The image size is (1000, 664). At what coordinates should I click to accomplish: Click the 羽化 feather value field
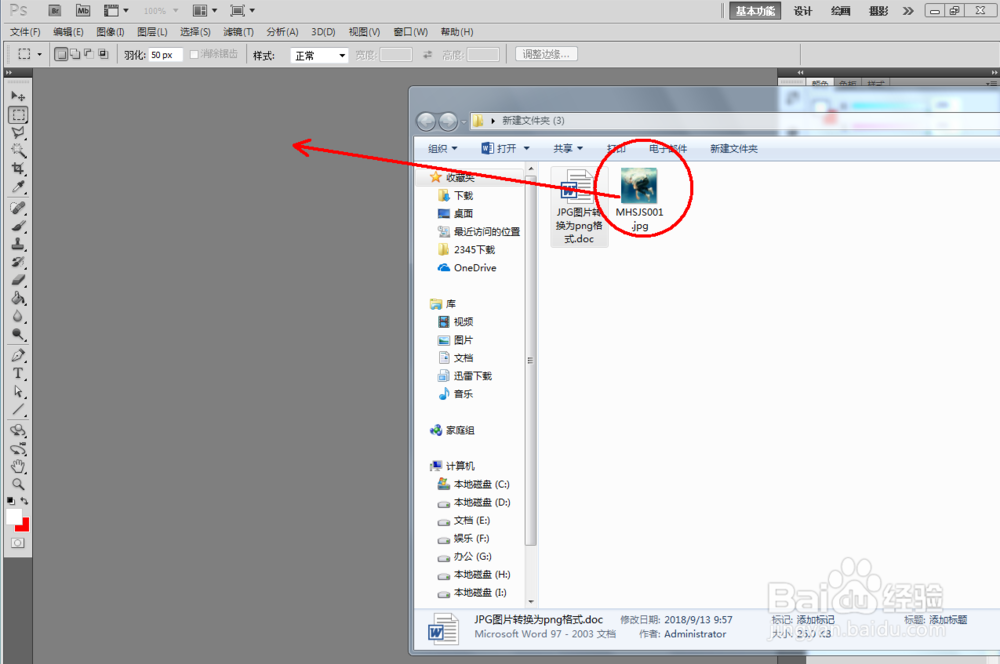click(x=165, y=55)
